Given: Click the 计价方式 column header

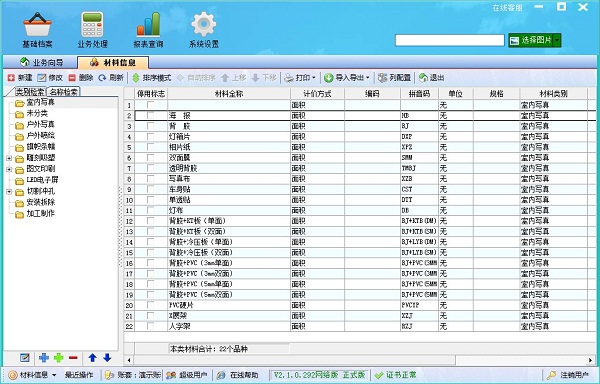Looking at the screenshot, I should coord(317,94).
